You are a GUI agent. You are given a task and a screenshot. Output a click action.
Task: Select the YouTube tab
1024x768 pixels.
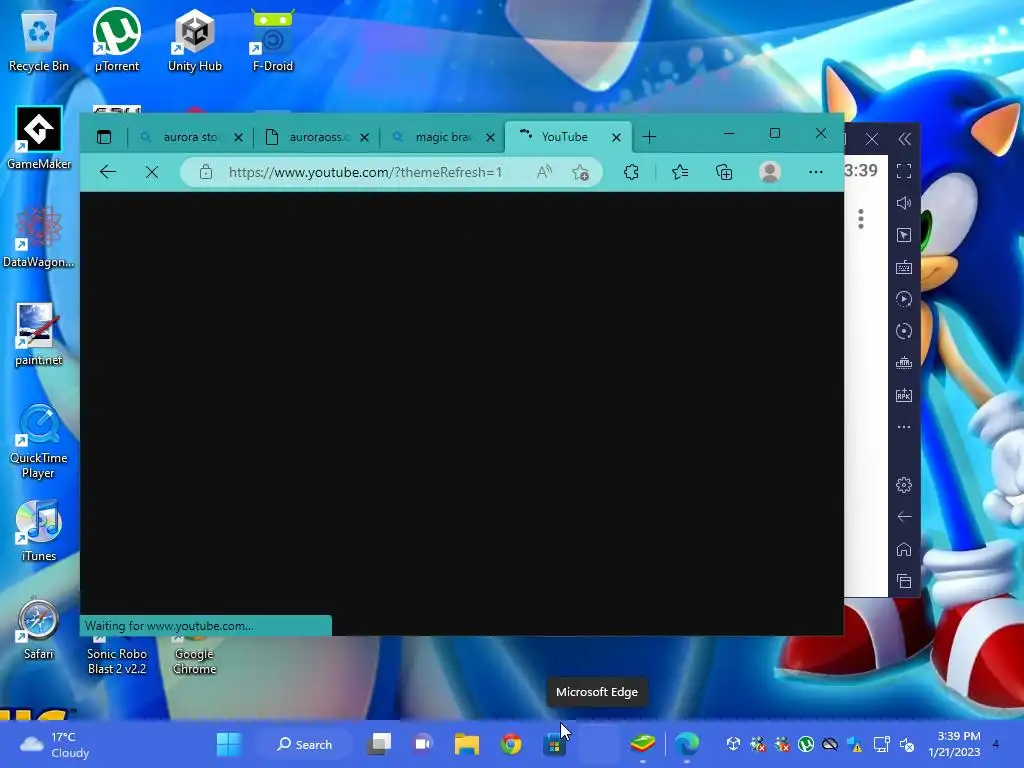568,137
